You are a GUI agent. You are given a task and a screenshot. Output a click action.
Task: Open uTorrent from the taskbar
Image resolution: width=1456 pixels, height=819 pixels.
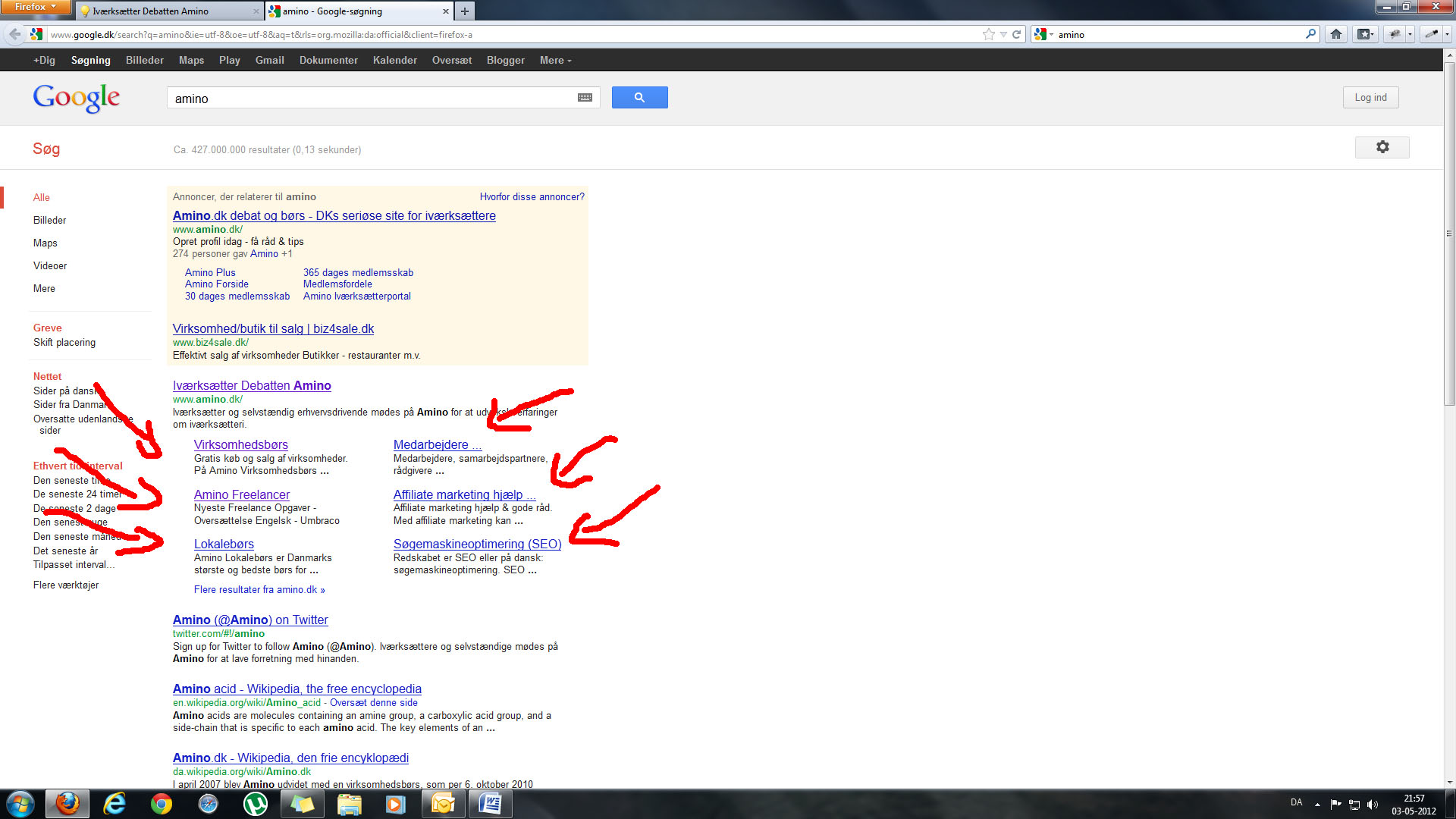pos(256,804)
